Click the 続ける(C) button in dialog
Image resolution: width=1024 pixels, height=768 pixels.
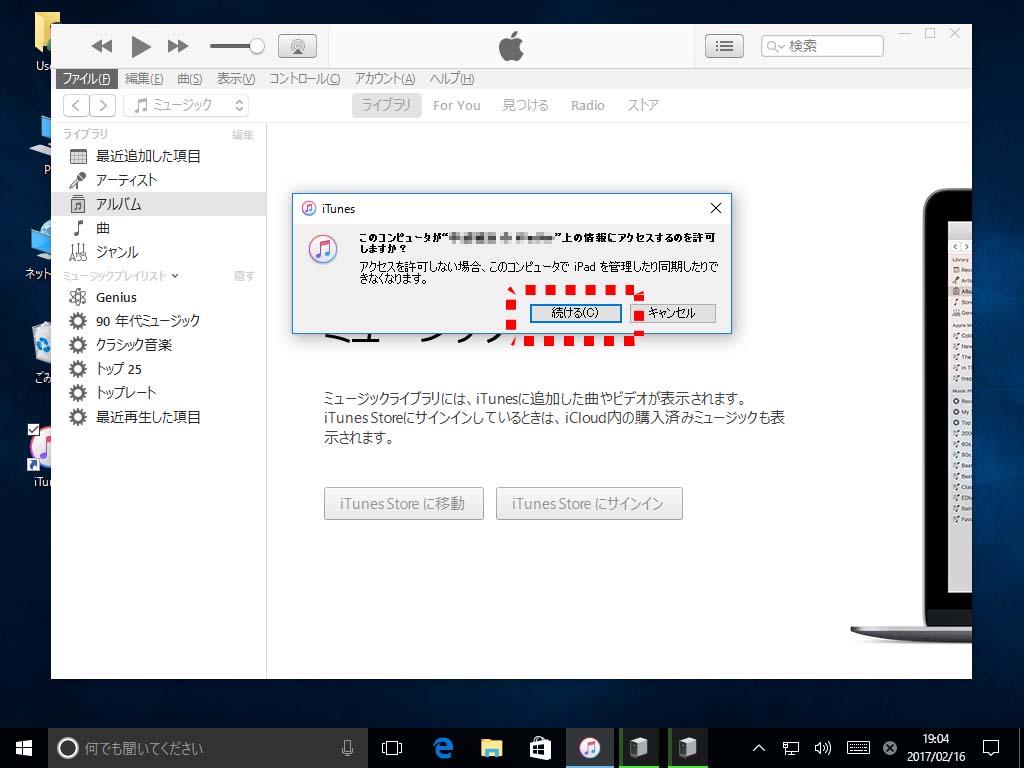[575, 313]
